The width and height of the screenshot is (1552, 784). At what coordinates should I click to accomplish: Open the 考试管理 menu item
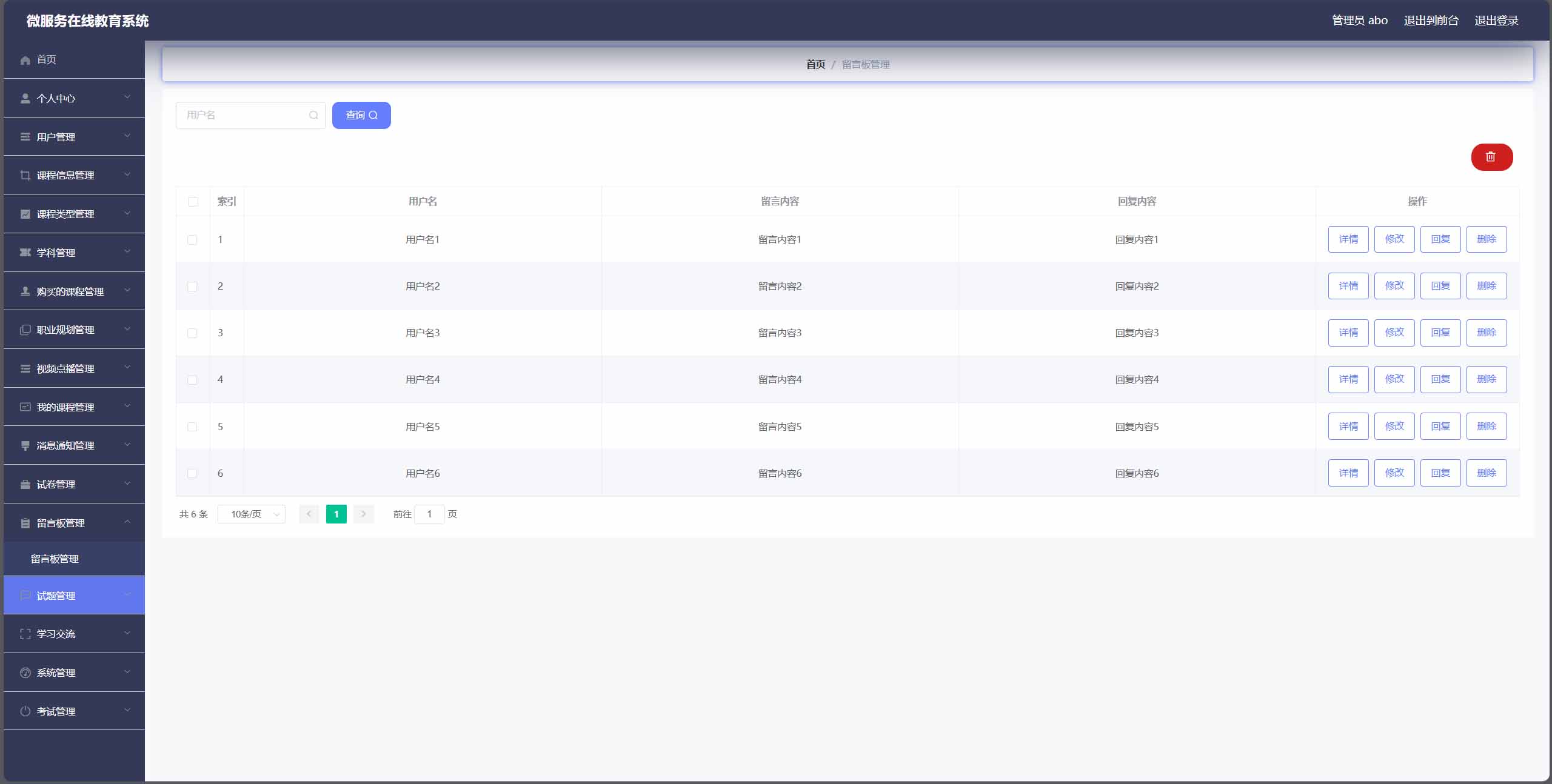(74, 711)
